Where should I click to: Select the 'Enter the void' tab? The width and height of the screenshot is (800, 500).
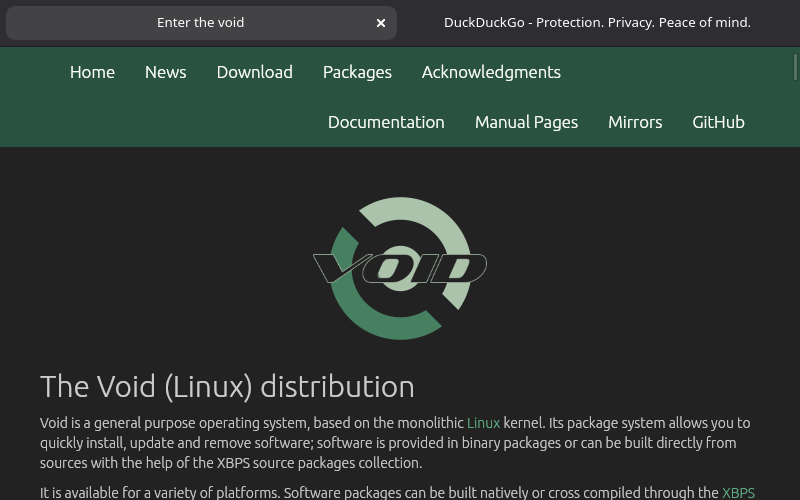coord(200,22)
